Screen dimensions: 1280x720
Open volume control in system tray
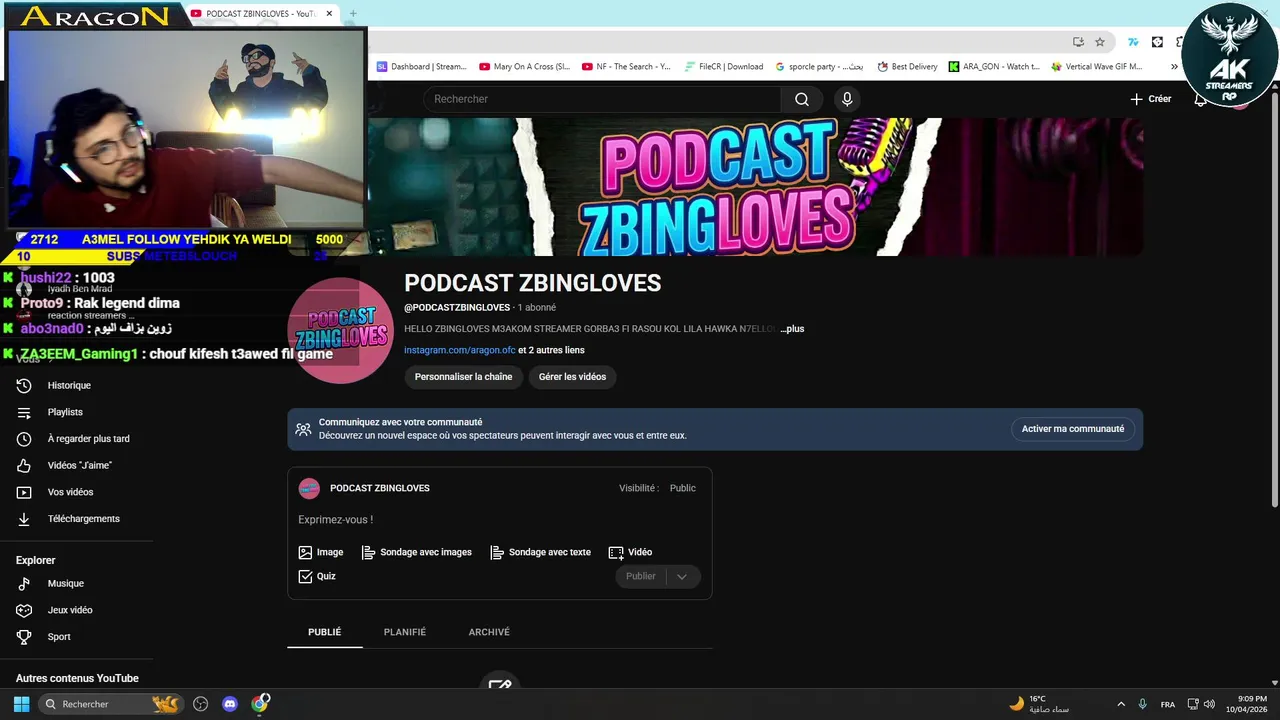coord(1209,704)
